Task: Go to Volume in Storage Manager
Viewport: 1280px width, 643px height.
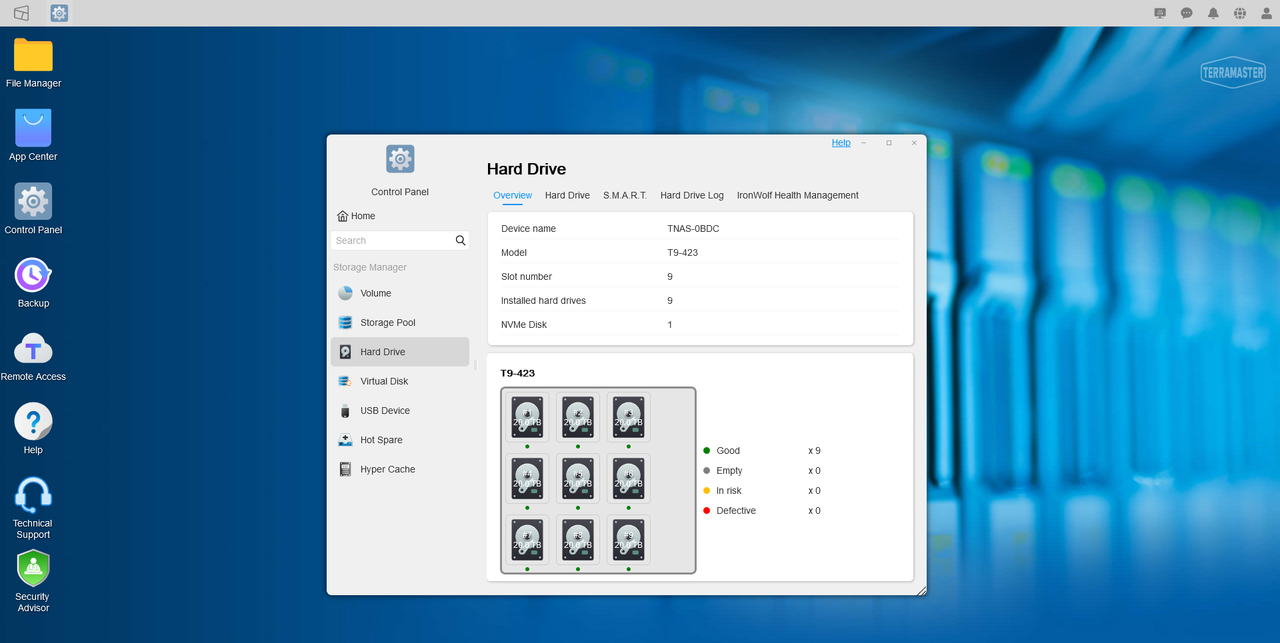Action: [x=400, y=293]
